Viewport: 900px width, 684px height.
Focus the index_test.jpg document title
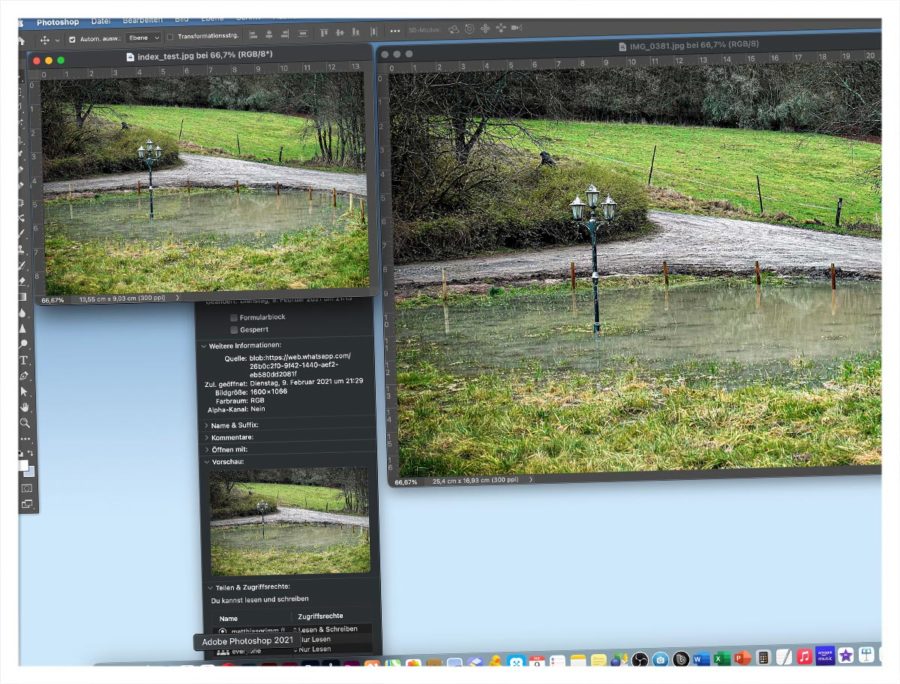click(x=205, y=56)
